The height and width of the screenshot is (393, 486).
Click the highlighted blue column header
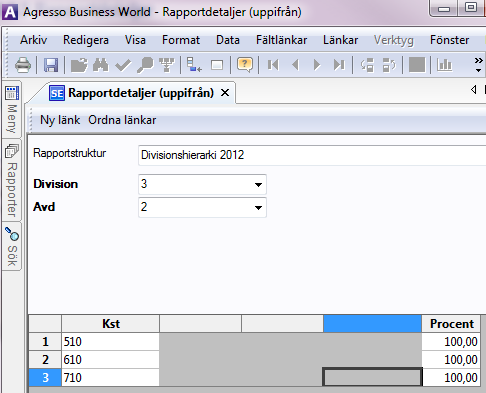(372, 324)
